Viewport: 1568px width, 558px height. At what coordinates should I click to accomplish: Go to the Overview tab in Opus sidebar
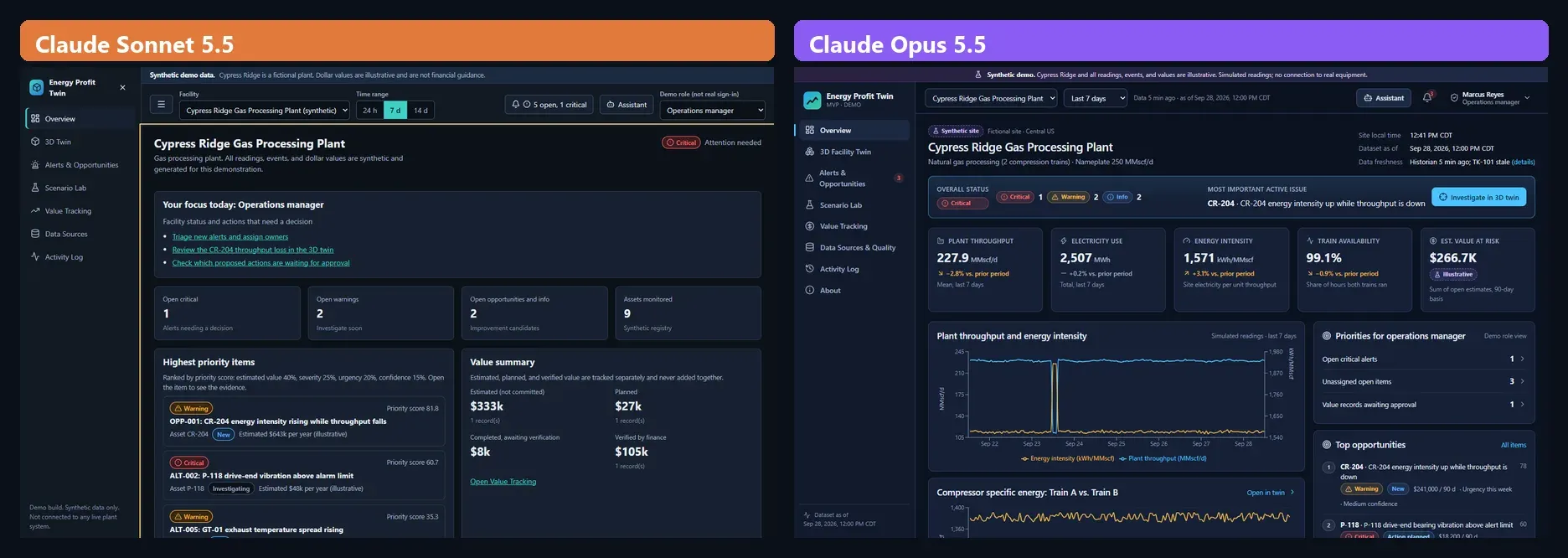tap(854, 130)
